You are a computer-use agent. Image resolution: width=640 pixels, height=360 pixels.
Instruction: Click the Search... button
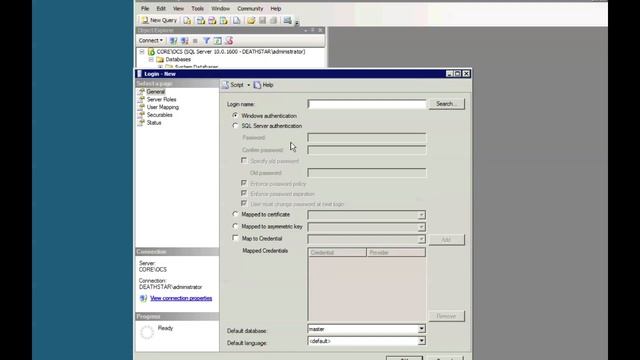pyautogui.click(x=447, y=104)
